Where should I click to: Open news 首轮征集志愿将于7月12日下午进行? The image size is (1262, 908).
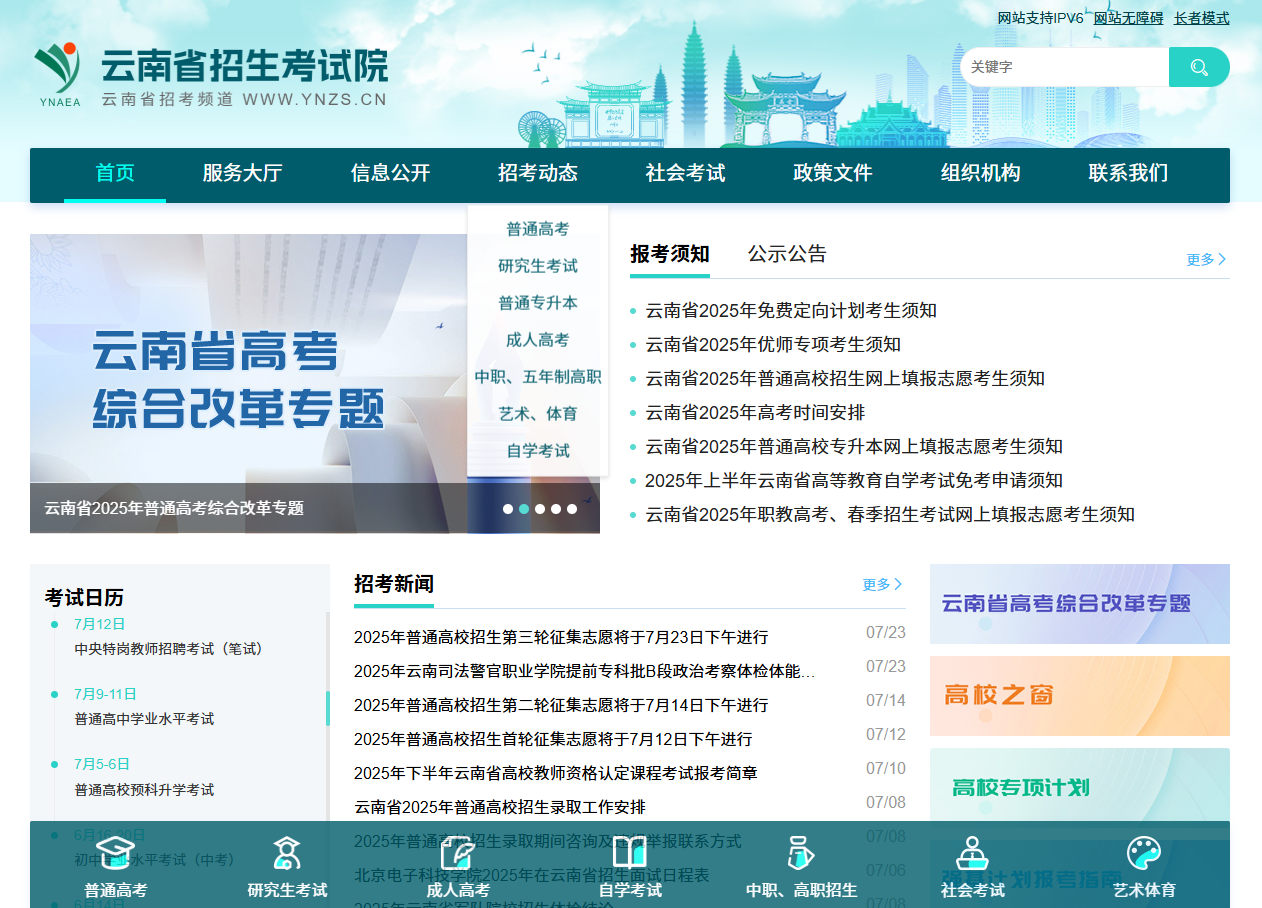pos(553,739)
